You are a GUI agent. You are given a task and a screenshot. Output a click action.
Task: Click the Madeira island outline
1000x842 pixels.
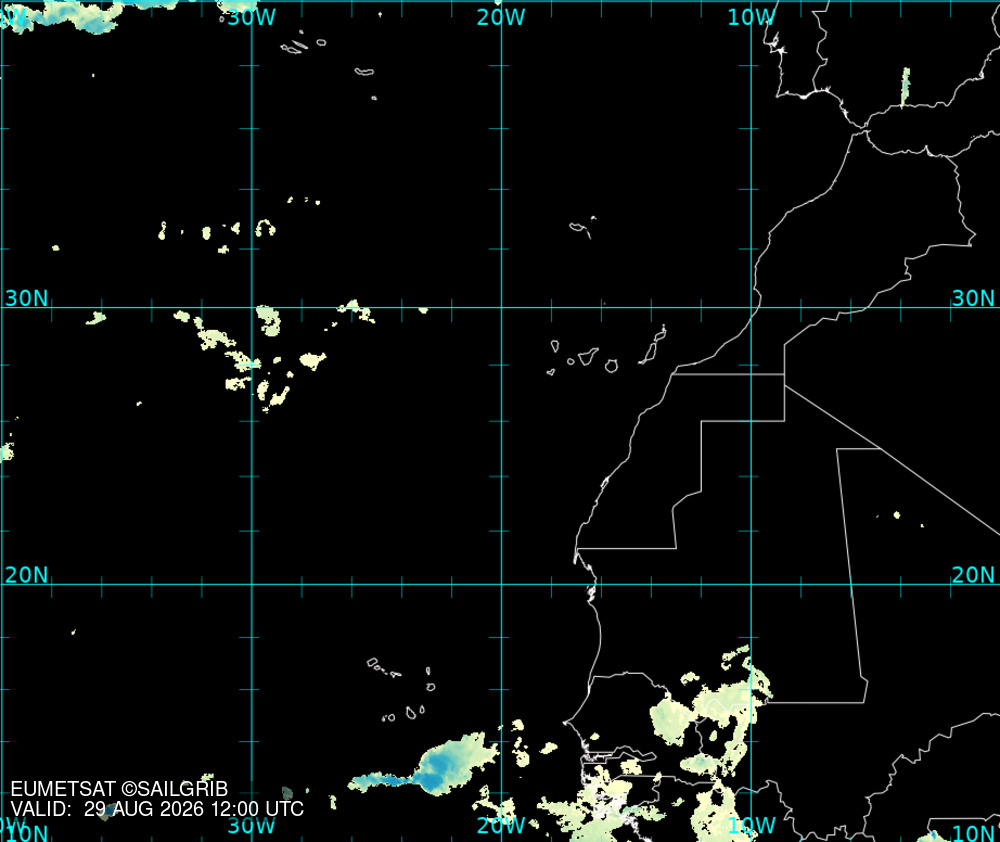click(x=581, y=228)
